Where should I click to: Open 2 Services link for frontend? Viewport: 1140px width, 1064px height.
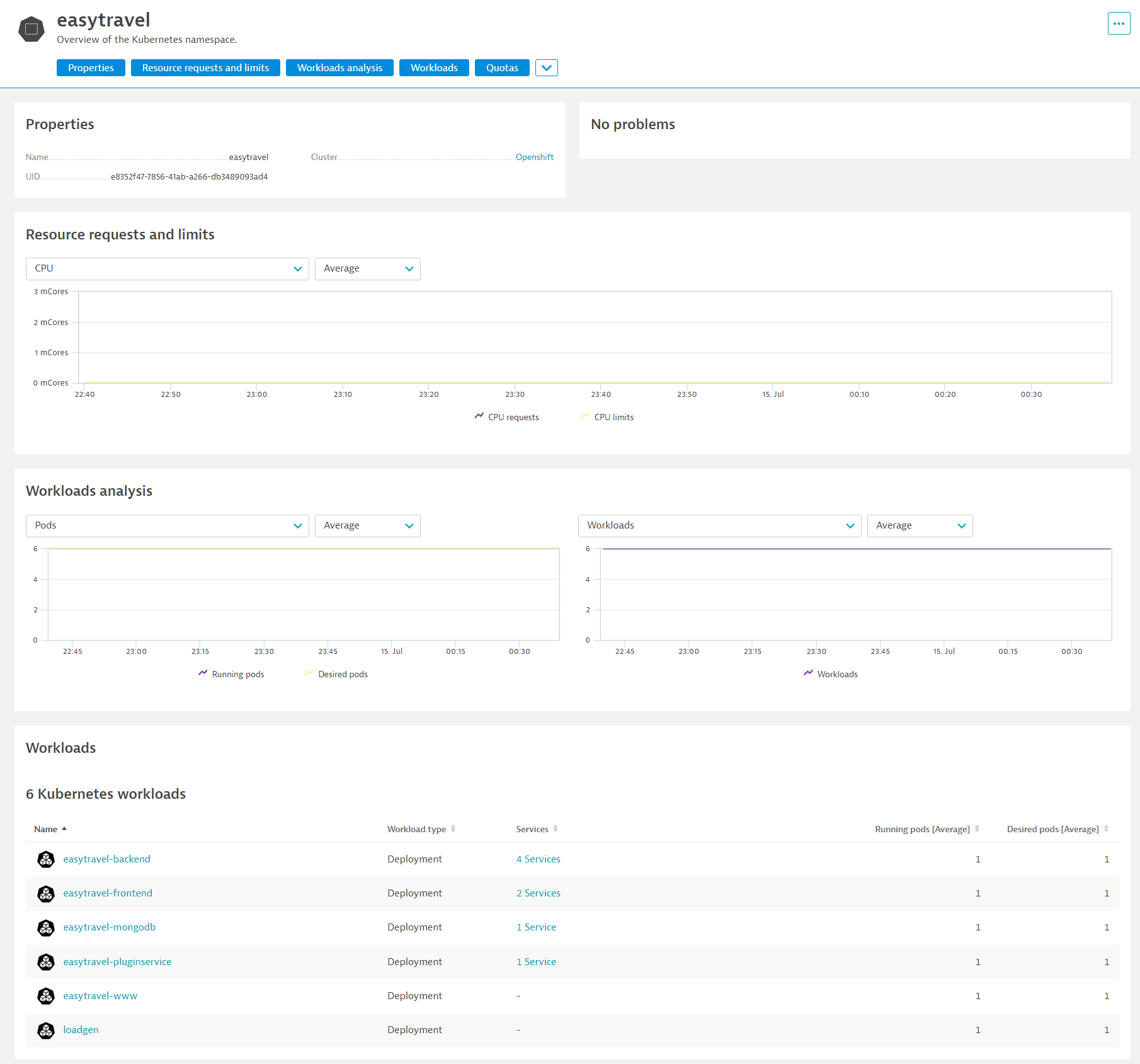tap(539, 893)
